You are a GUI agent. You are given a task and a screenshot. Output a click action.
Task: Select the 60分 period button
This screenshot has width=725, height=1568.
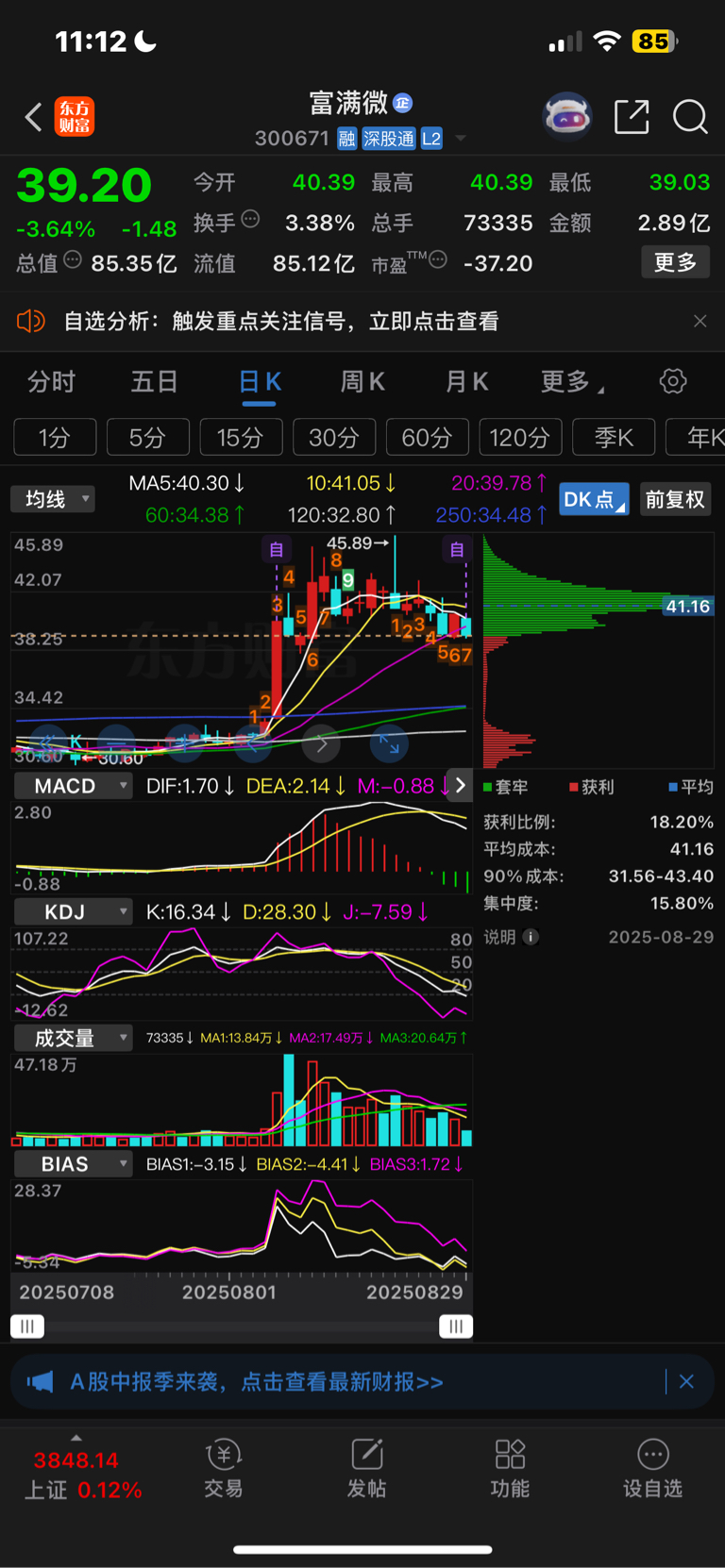(427, 438)
